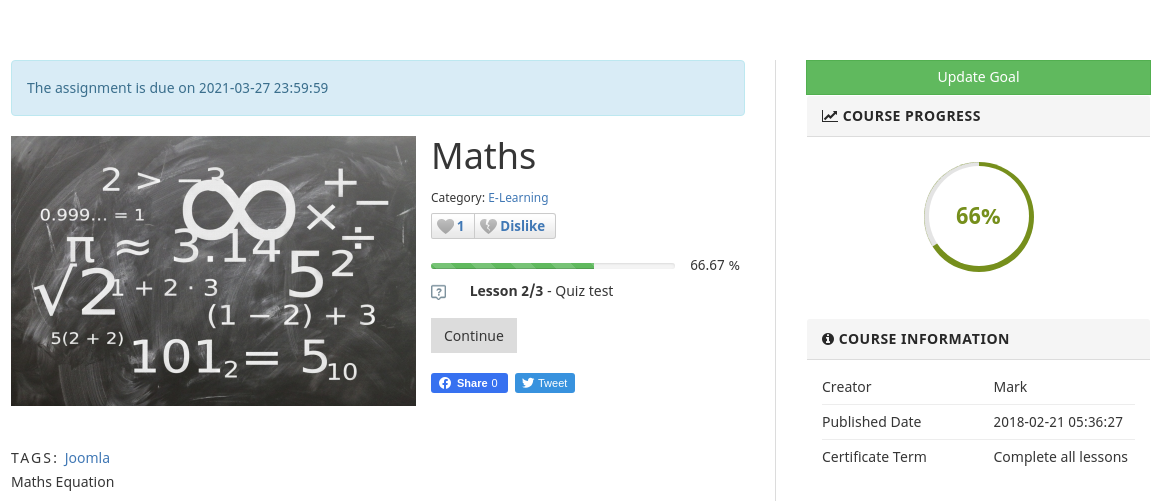The width and height of the screenshot is (1160, 501).
Task: Click the quiz lesson question icon
Action: (438, 292)
